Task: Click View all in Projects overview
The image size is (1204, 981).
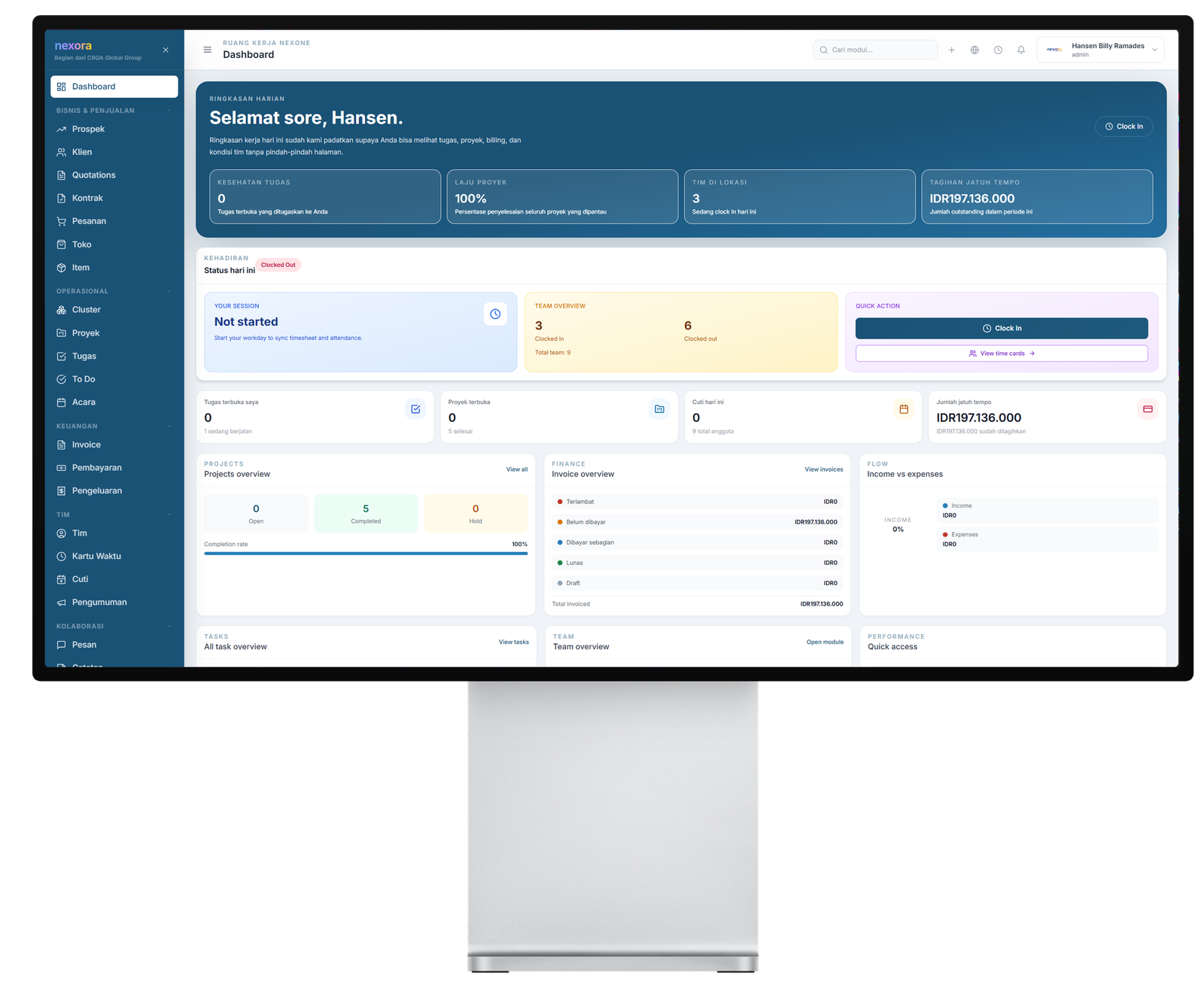Action: pyautogui.click(x=517, y=469)
